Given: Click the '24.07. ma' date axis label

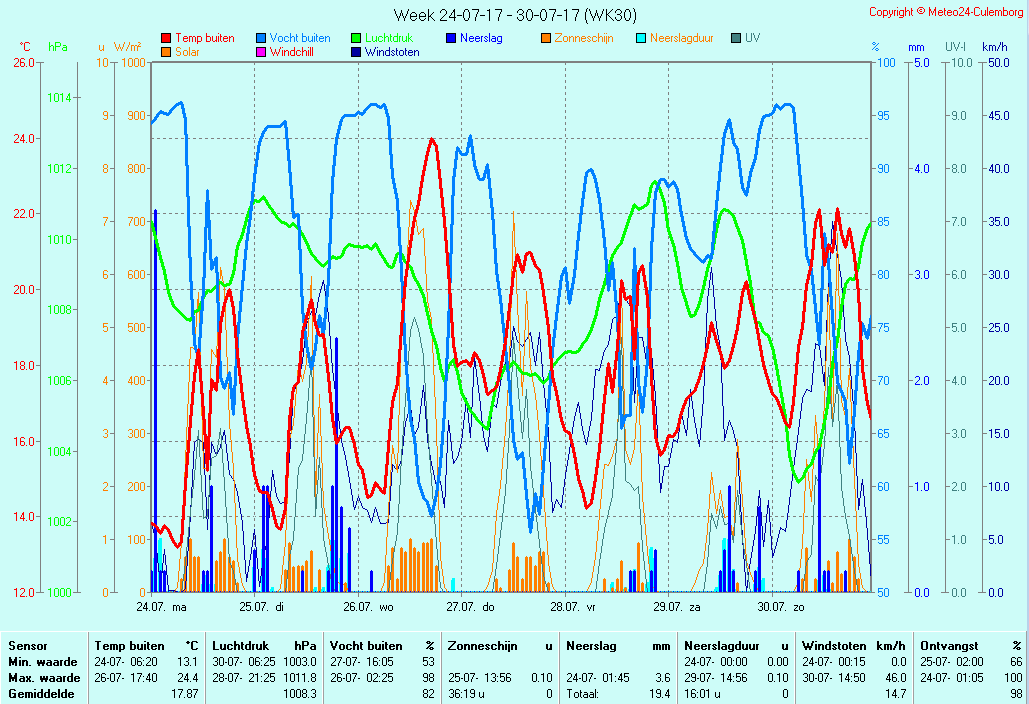Looking at the screenshot, I should [x=161, y=606].
